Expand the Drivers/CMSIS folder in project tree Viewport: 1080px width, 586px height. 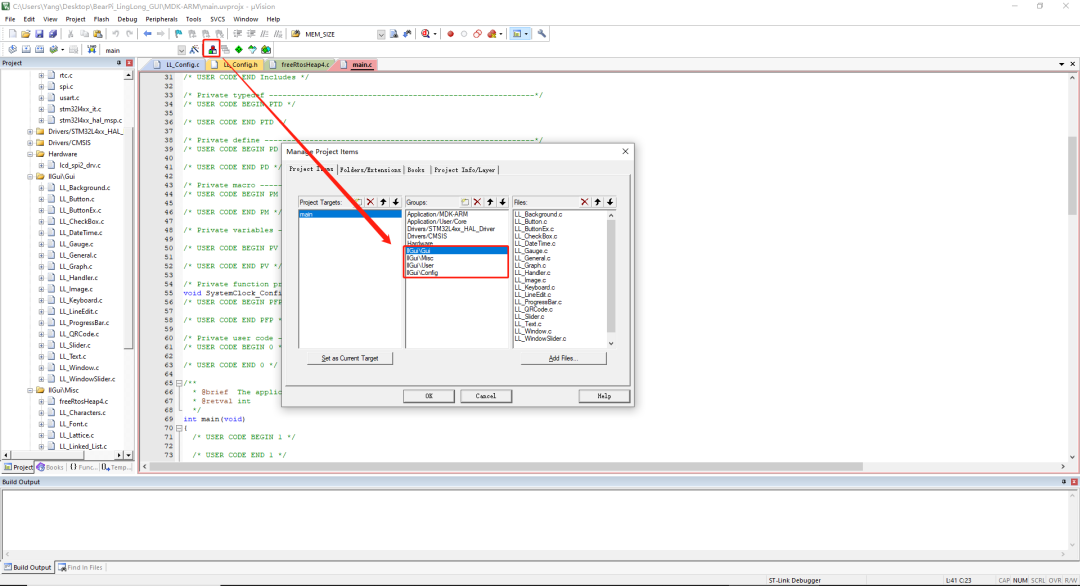[29, 142]
